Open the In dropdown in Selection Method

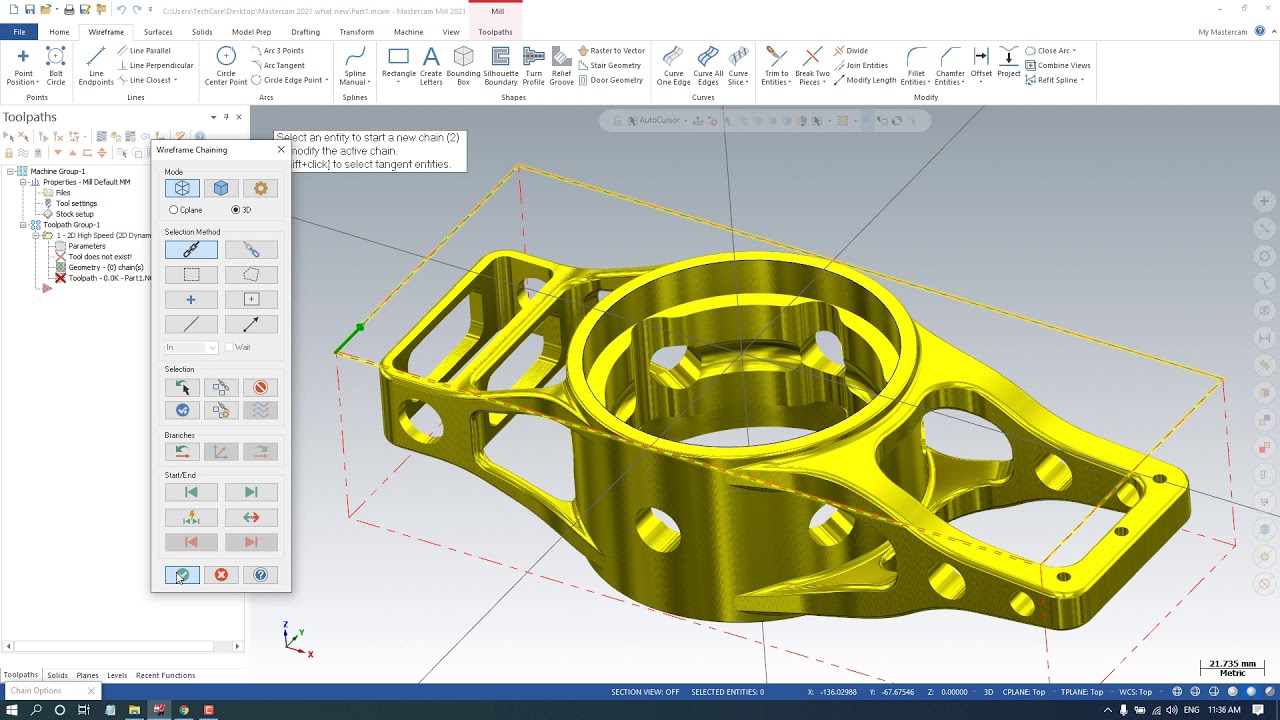(191, 347)
